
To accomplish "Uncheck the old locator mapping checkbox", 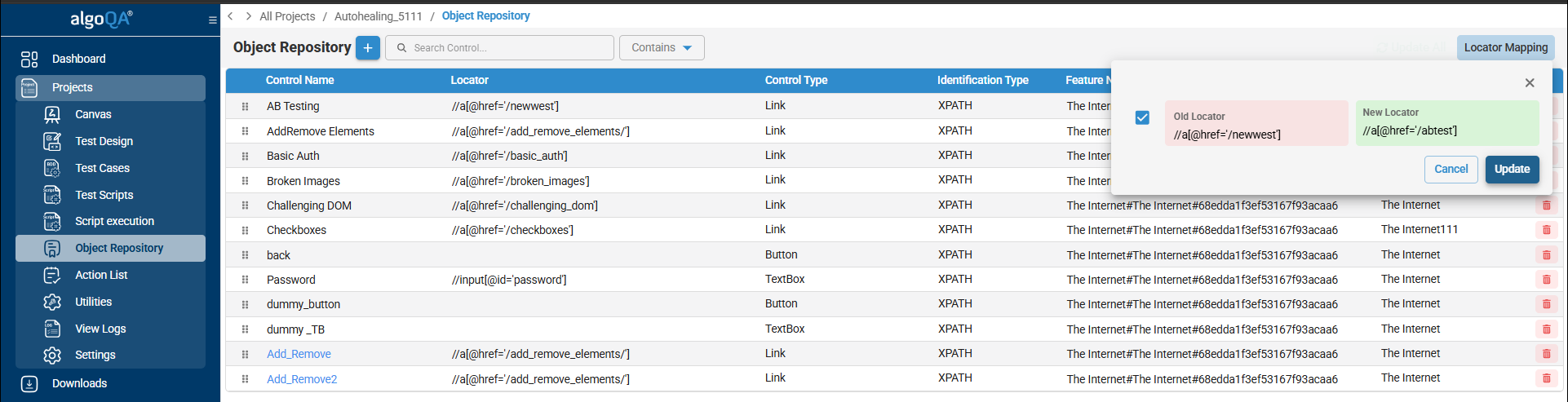I will [1142, 117].
